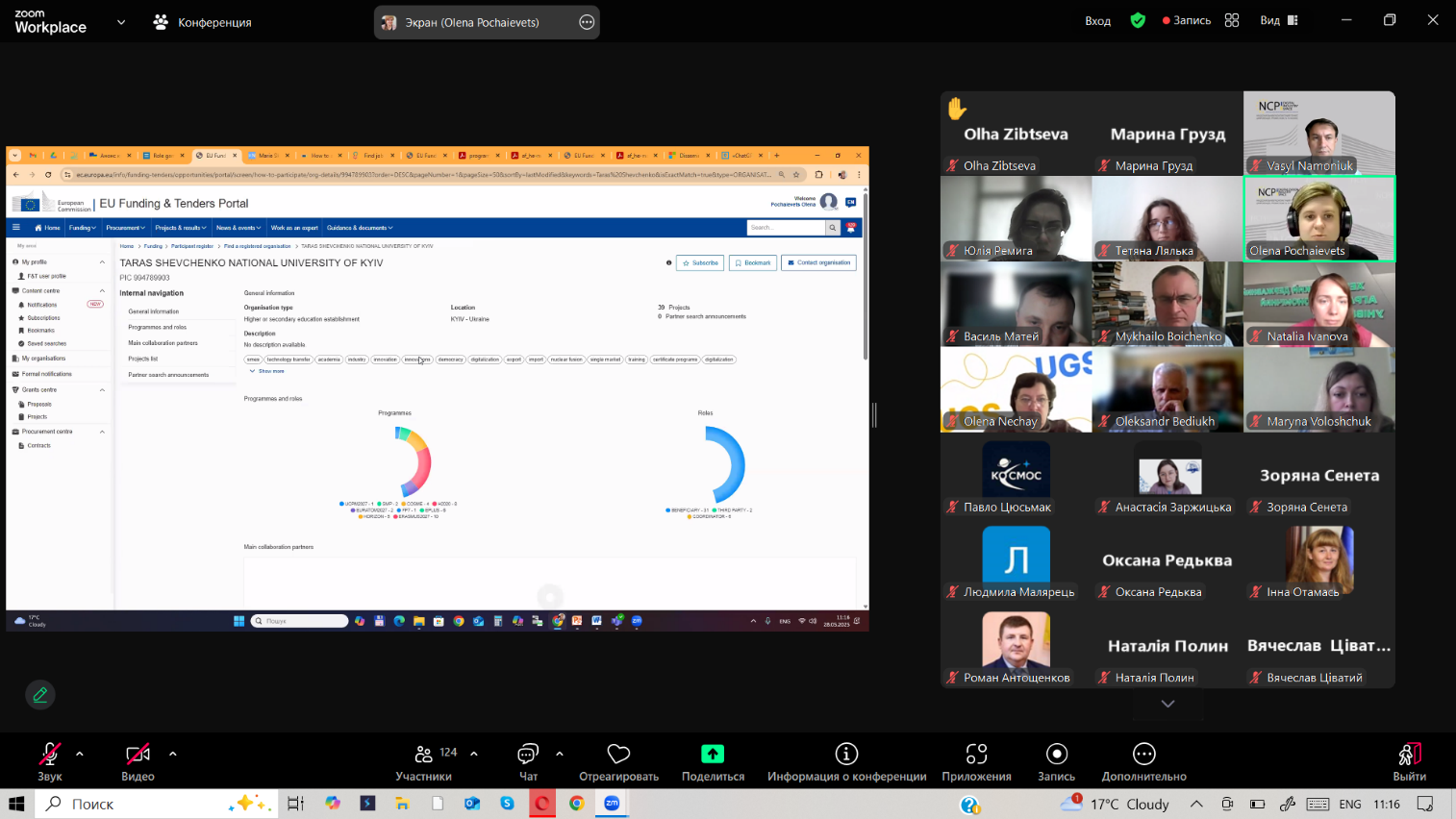The image size is (1456, 819).
Task: Open Отреагировать reactions
Action: tap(618, 762)
